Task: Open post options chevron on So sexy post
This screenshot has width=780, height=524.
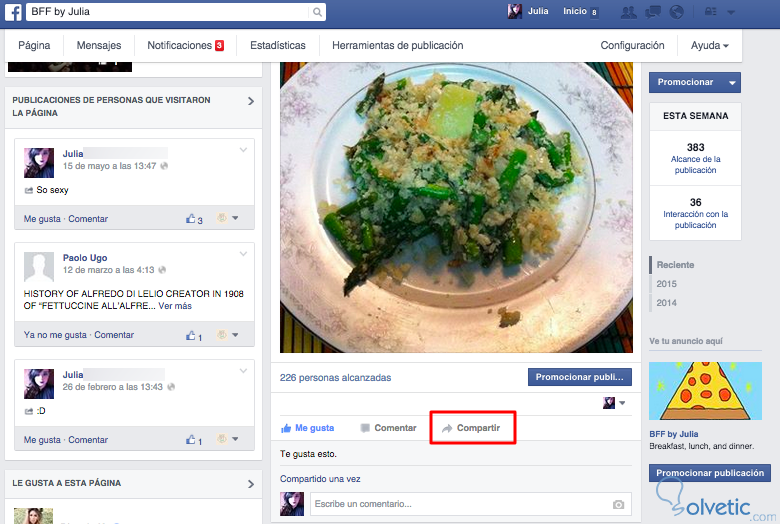Action: [243, 150]
